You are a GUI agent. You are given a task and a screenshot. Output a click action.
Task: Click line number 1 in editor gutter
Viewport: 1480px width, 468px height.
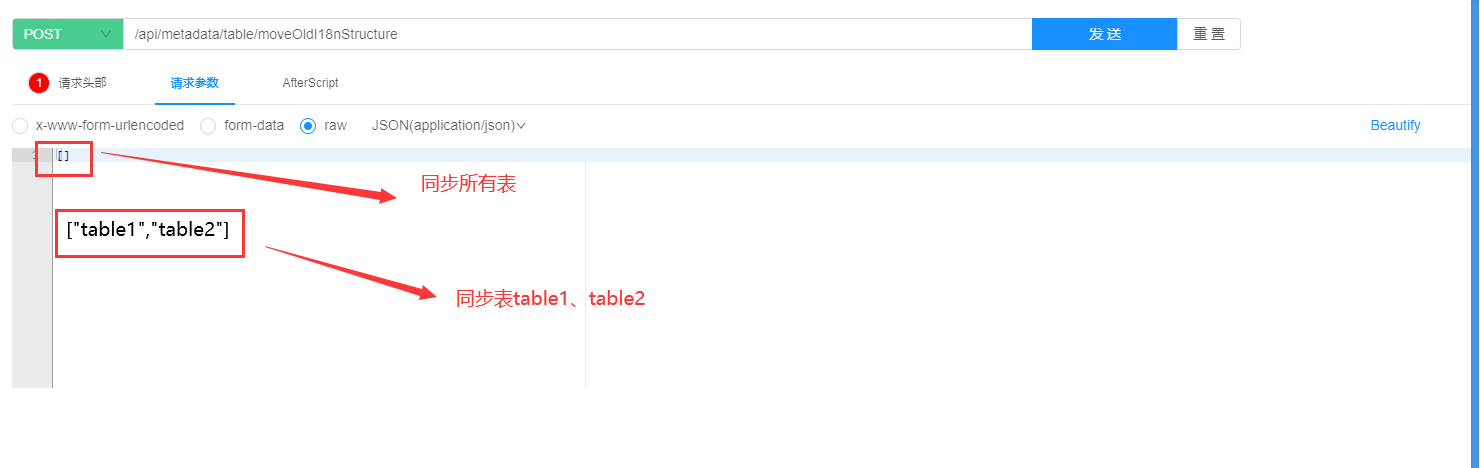[x=35, y=156]
